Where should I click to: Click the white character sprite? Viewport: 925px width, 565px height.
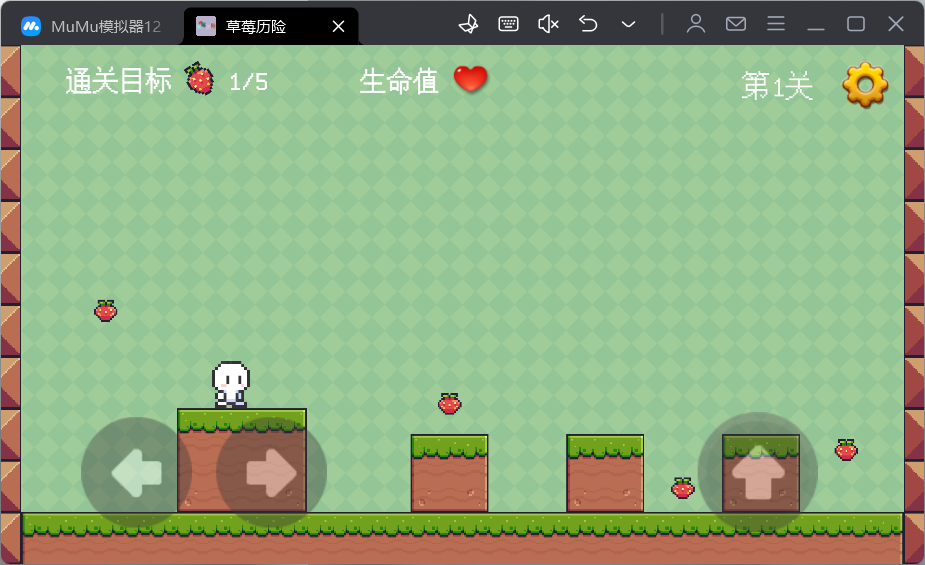[x=231, y=384]
